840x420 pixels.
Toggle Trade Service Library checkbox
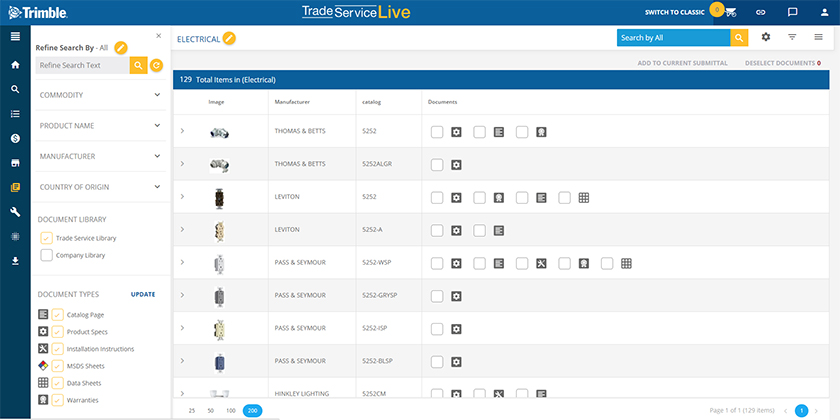pos(47,238)
